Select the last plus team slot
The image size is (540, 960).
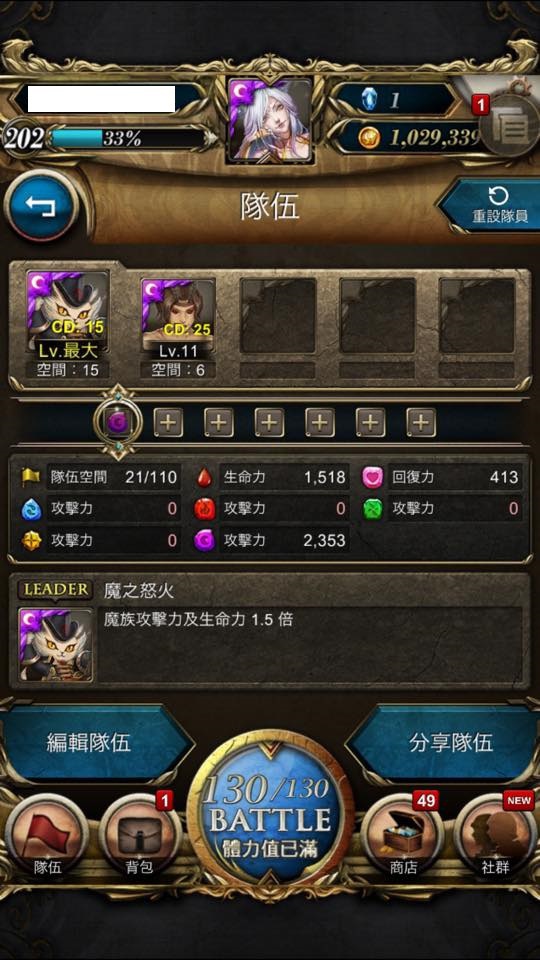click(x=421, y=422)
